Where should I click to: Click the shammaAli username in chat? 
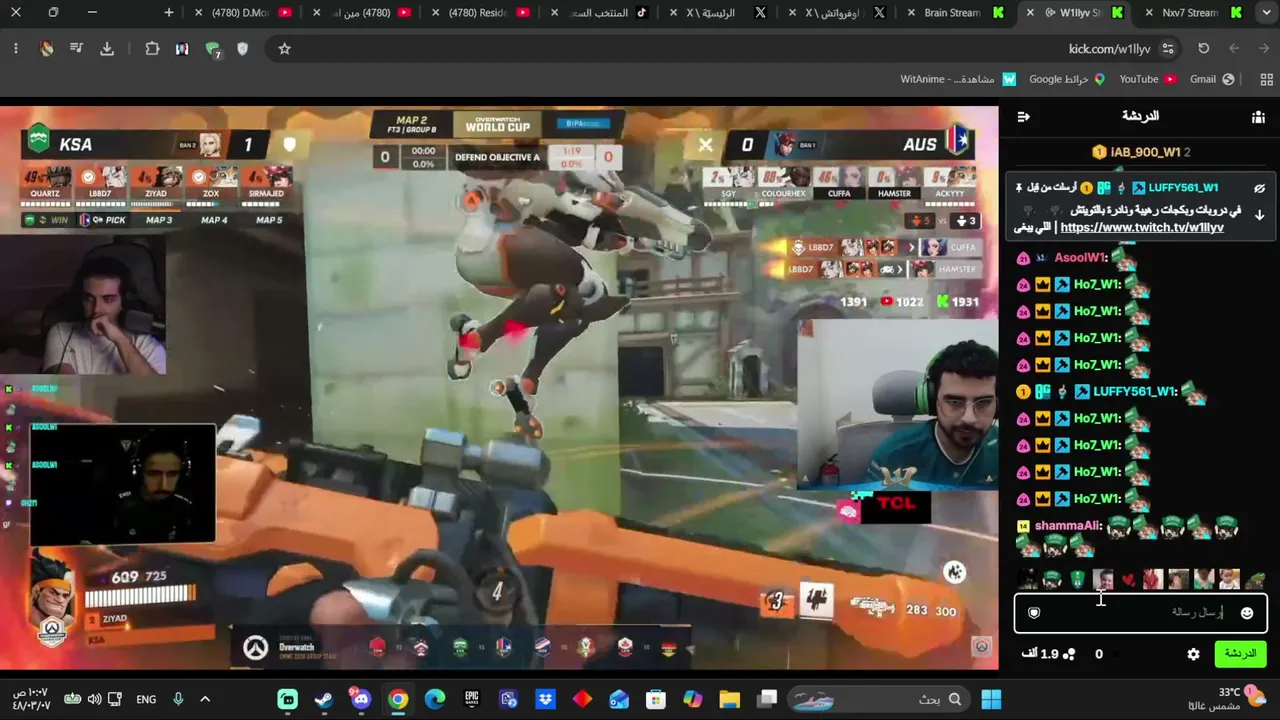pyautogui.click(x=1067, y=525)
